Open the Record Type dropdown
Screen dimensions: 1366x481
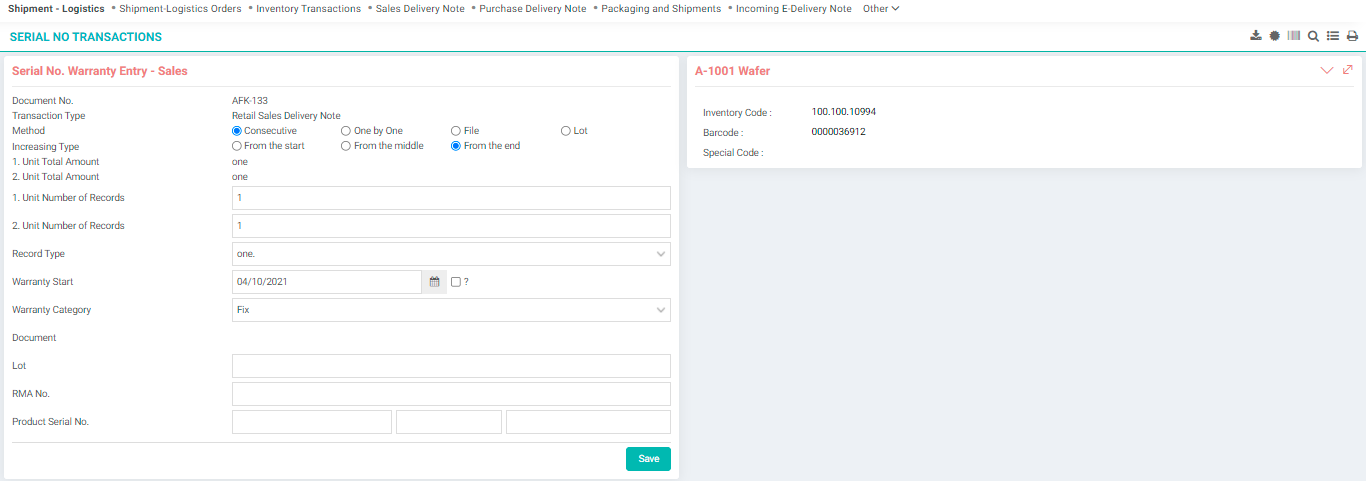click(x=451, y=254)
